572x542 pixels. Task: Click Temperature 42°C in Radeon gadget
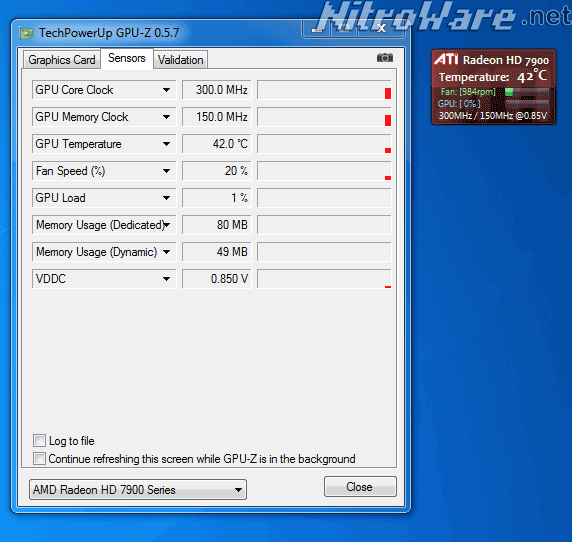(x=492, y=77)
